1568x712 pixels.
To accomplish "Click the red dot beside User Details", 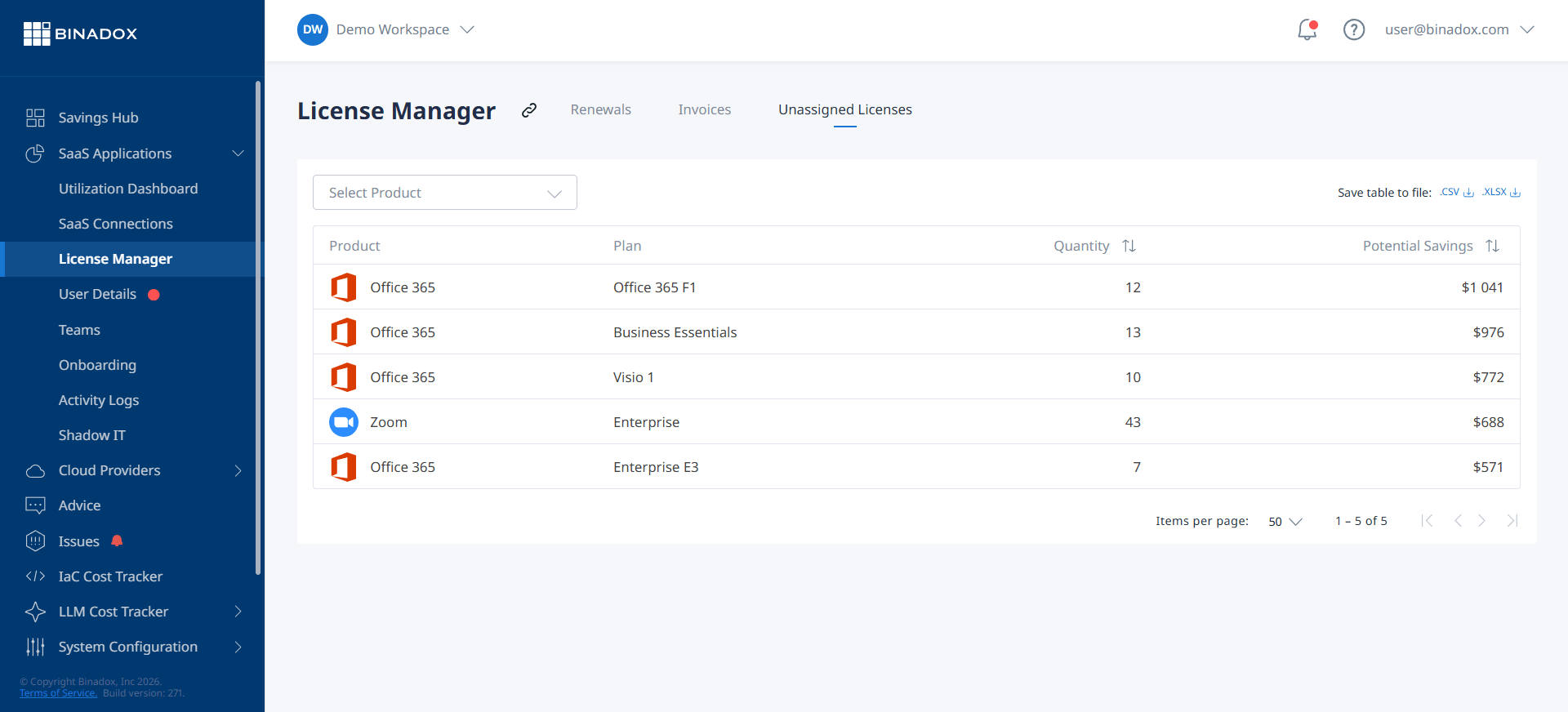I will point(154,295).
